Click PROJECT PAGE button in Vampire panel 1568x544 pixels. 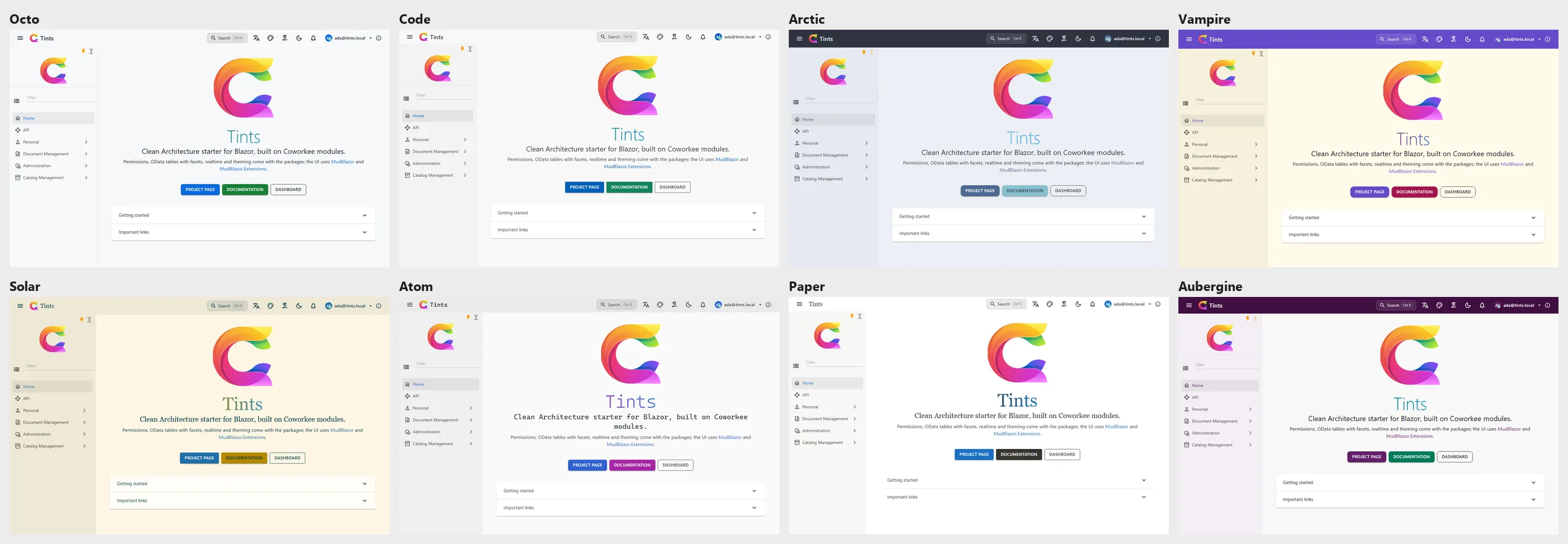[x=1370, y=192]
